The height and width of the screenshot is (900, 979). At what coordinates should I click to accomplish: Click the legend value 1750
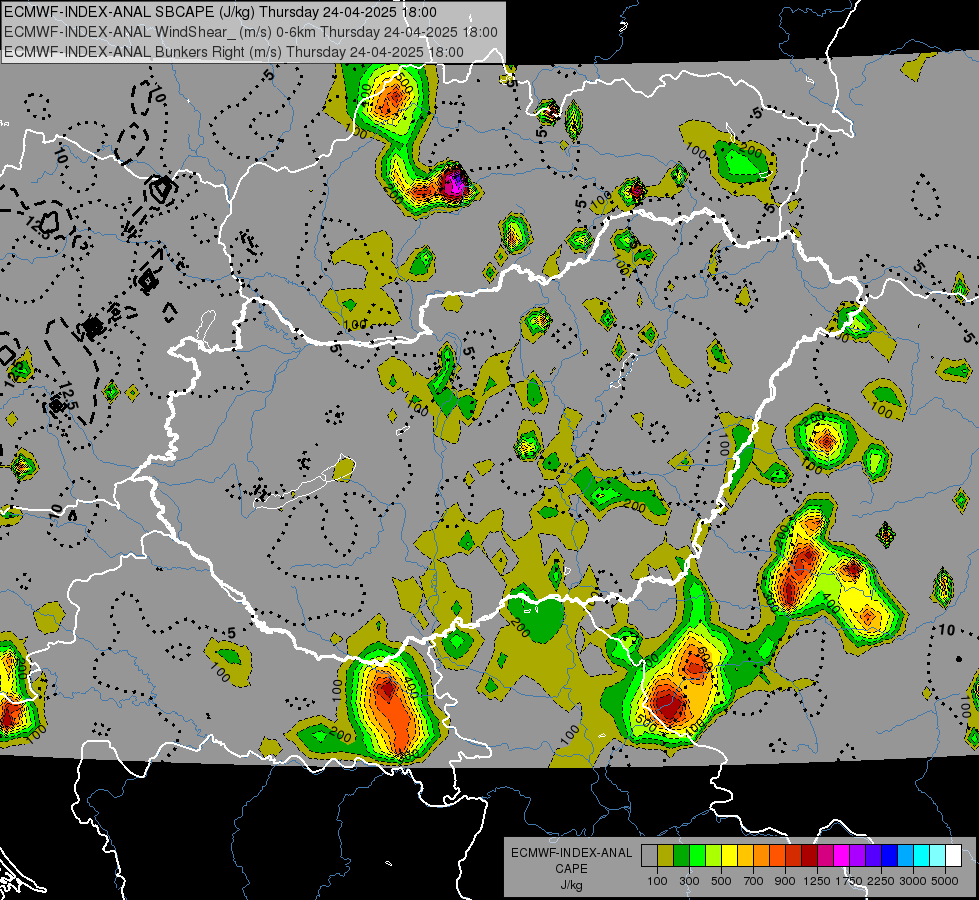(849, 881)
